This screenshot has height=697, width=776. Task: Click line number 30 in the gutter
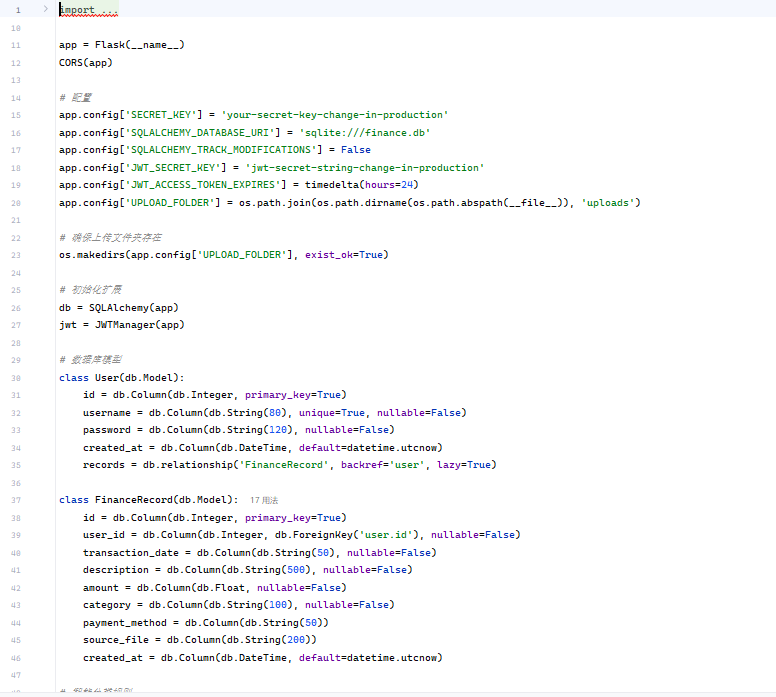[16, 378]
